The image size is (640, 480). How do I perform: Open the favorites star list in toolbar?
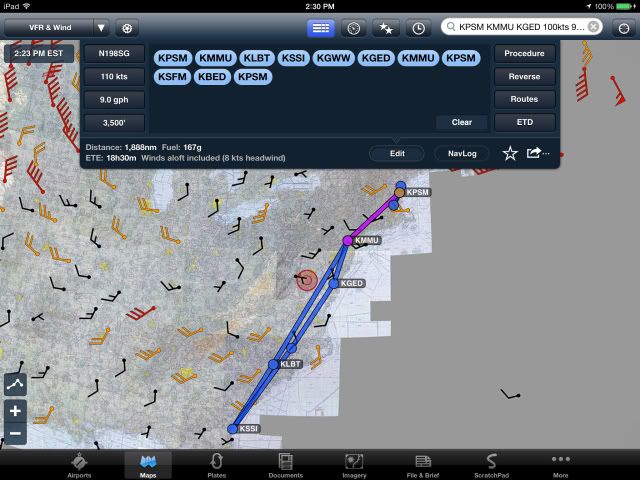click(385, 28)
